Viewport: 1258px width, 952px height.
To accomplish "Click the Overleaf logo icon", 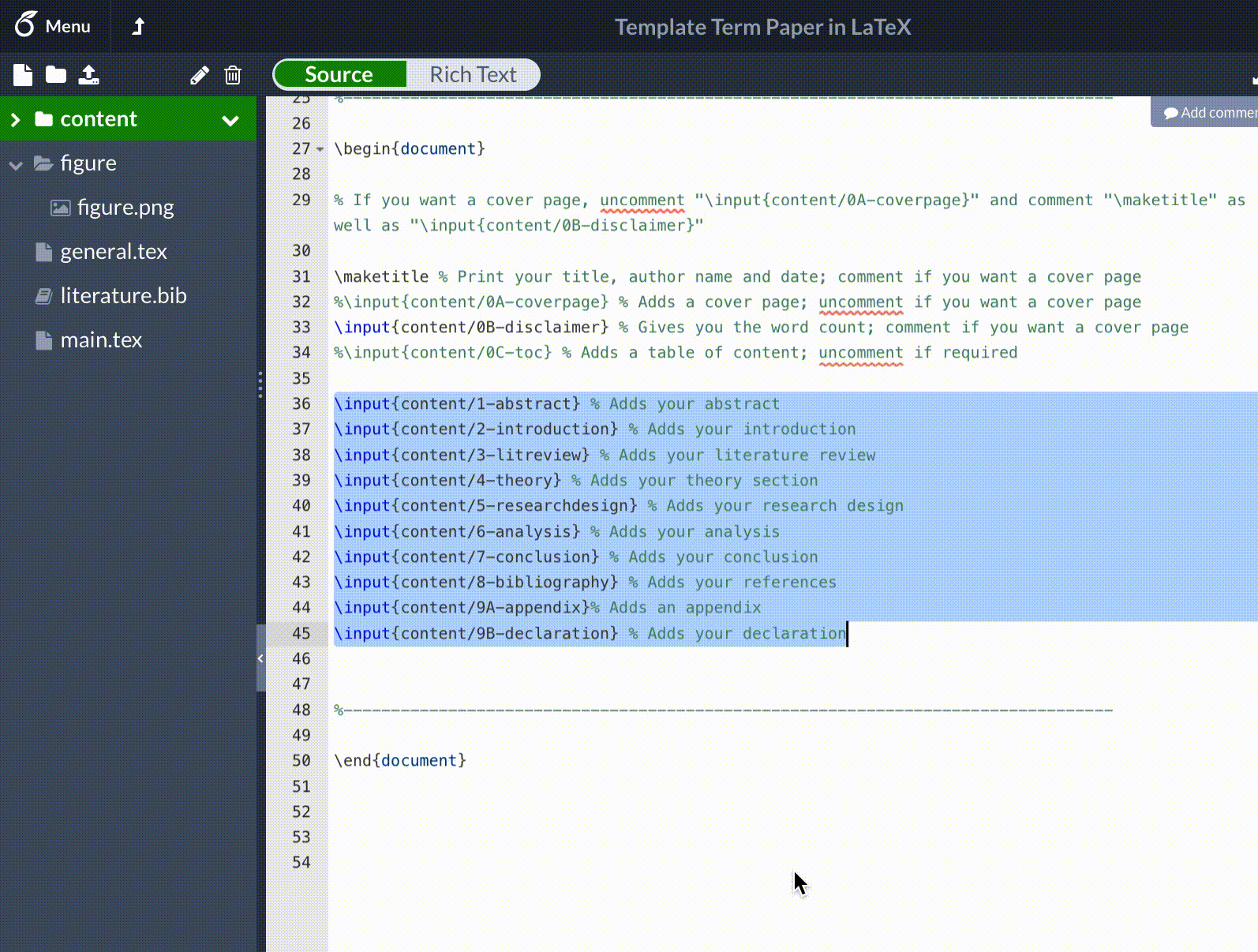I will (x=25, y=25).
